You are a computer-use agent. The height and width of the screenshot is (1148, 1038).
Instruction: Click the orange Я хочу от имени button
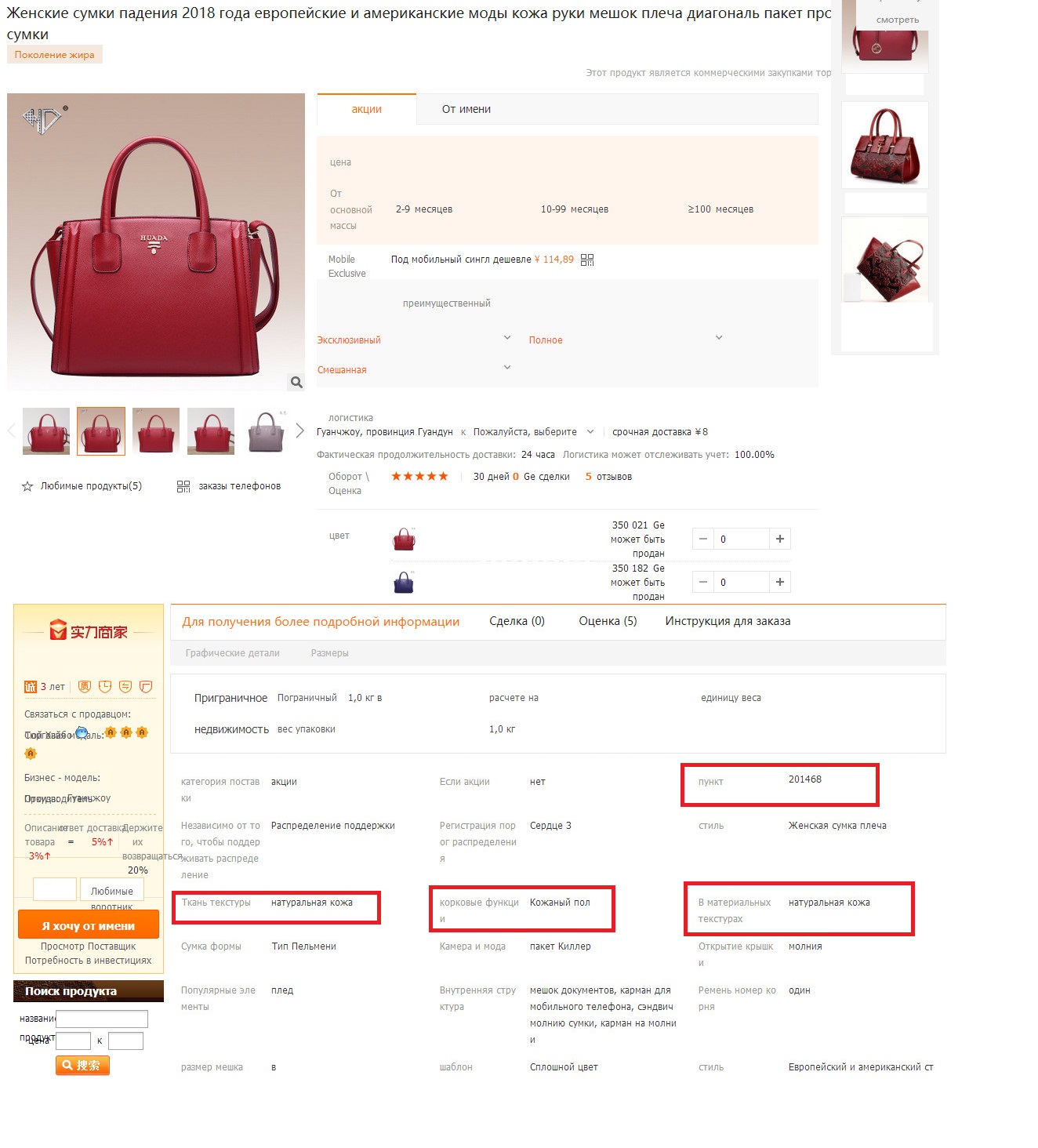tap(89, 925)
